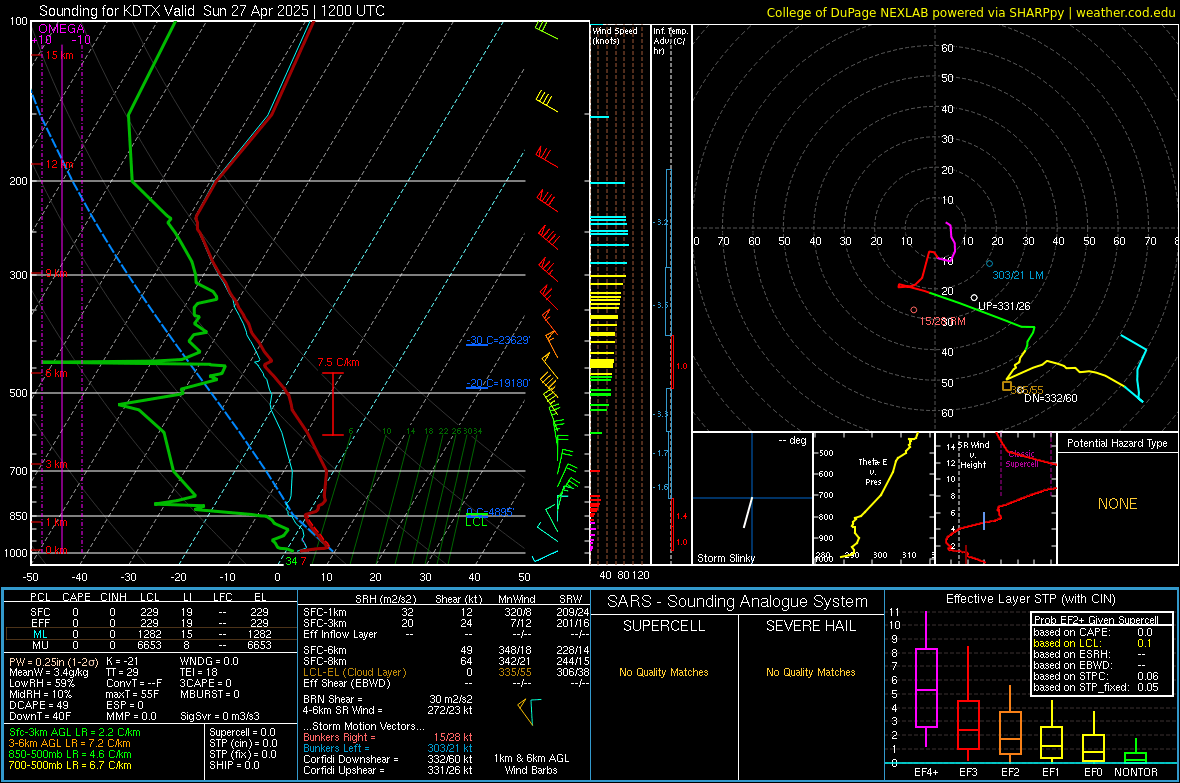The image size is (1180, 783).
Task: Click the 'TEI = 18' value
Action: pyautogui.click(x=199, y=672)
